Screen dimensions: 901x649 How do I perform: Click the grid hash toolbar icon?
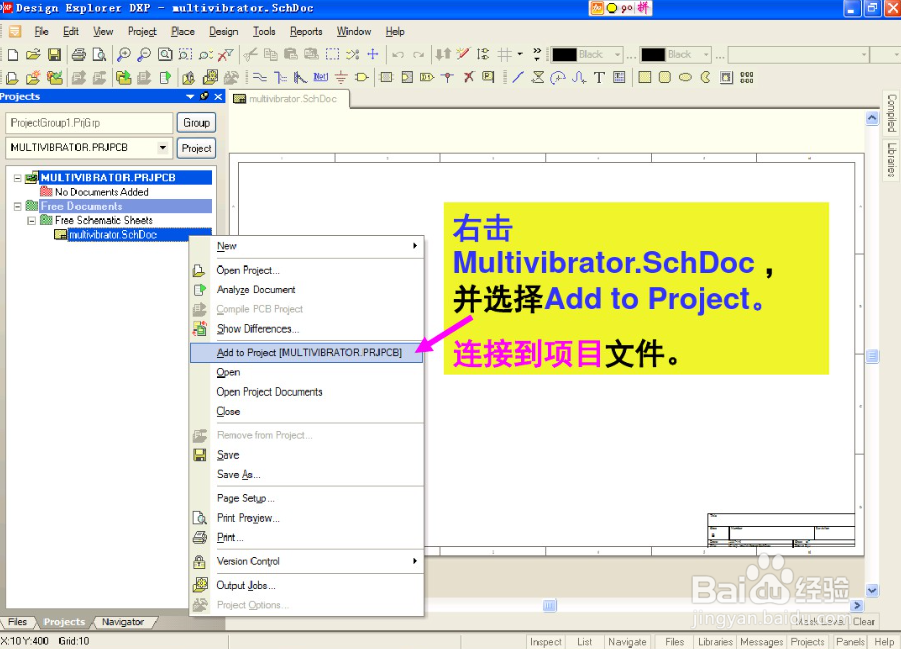pos(504,55)
